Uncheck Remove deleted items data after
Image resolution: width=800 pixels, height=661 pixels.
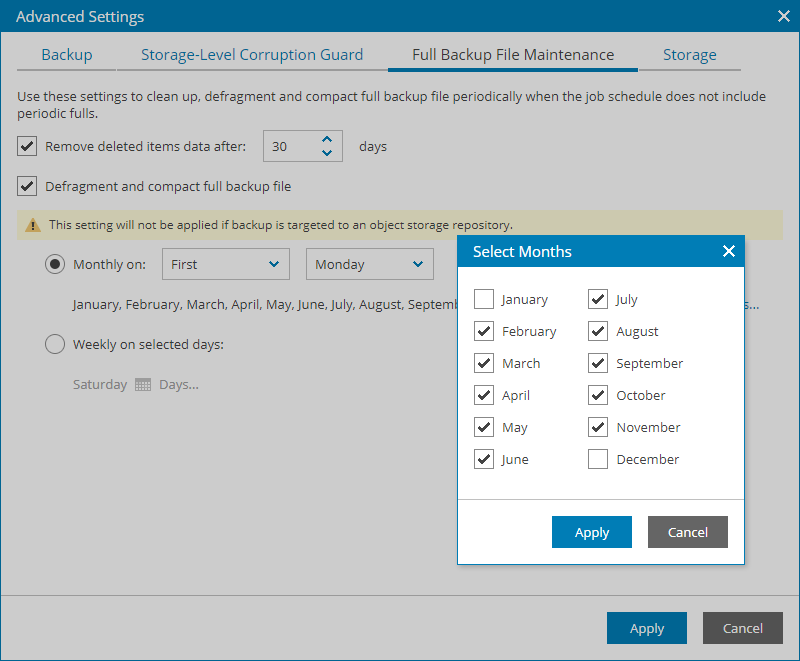tap(26, 146)
